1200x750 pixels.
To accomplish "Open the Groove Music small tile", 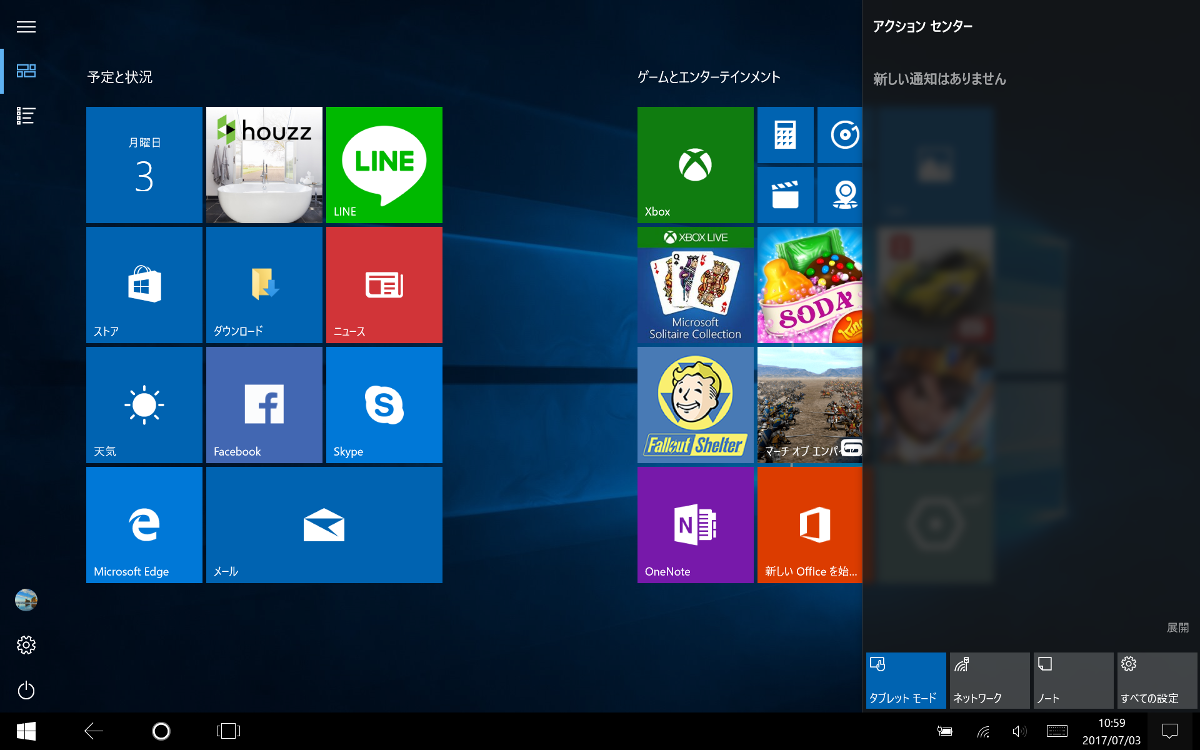I will click(x=840, y=135).
